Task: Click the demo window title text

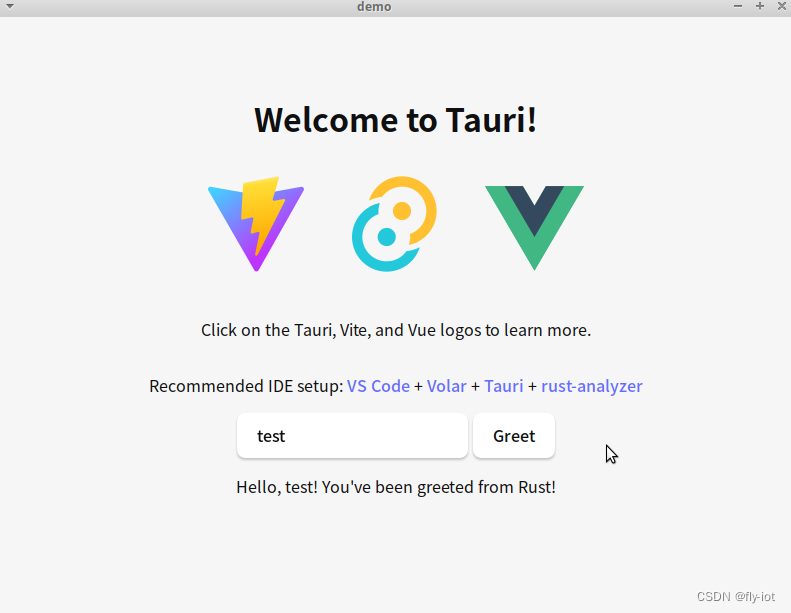Action: pyautogui.click(x=374, y=7)
